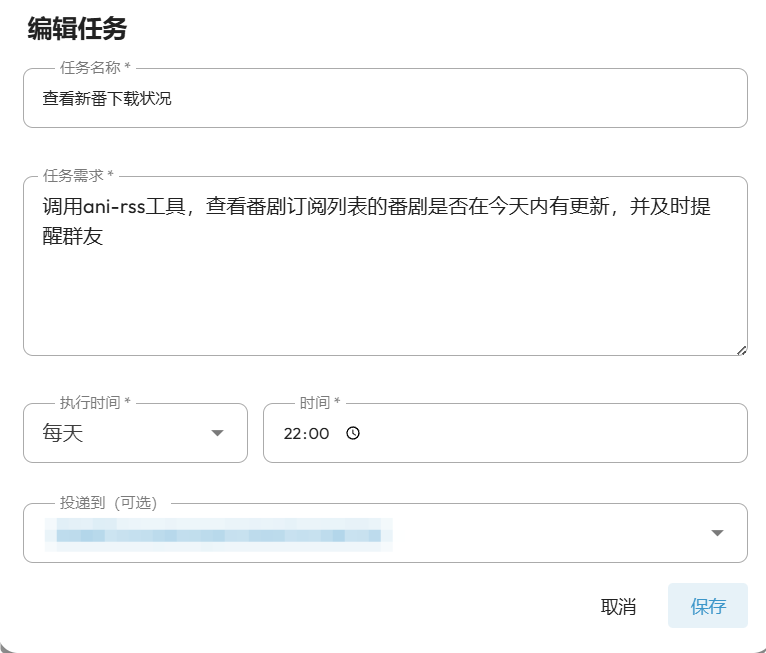Click the dropdown arrow next to 每天
This screenshot has width=766, height=653.
(217, 433)
